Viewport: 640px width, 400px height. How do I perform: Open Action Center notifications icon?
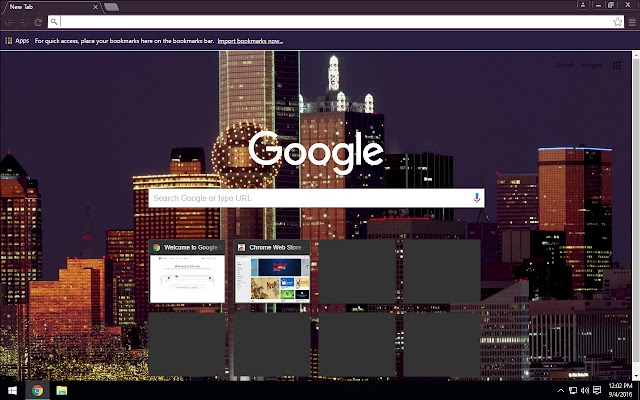click(597, 391)
